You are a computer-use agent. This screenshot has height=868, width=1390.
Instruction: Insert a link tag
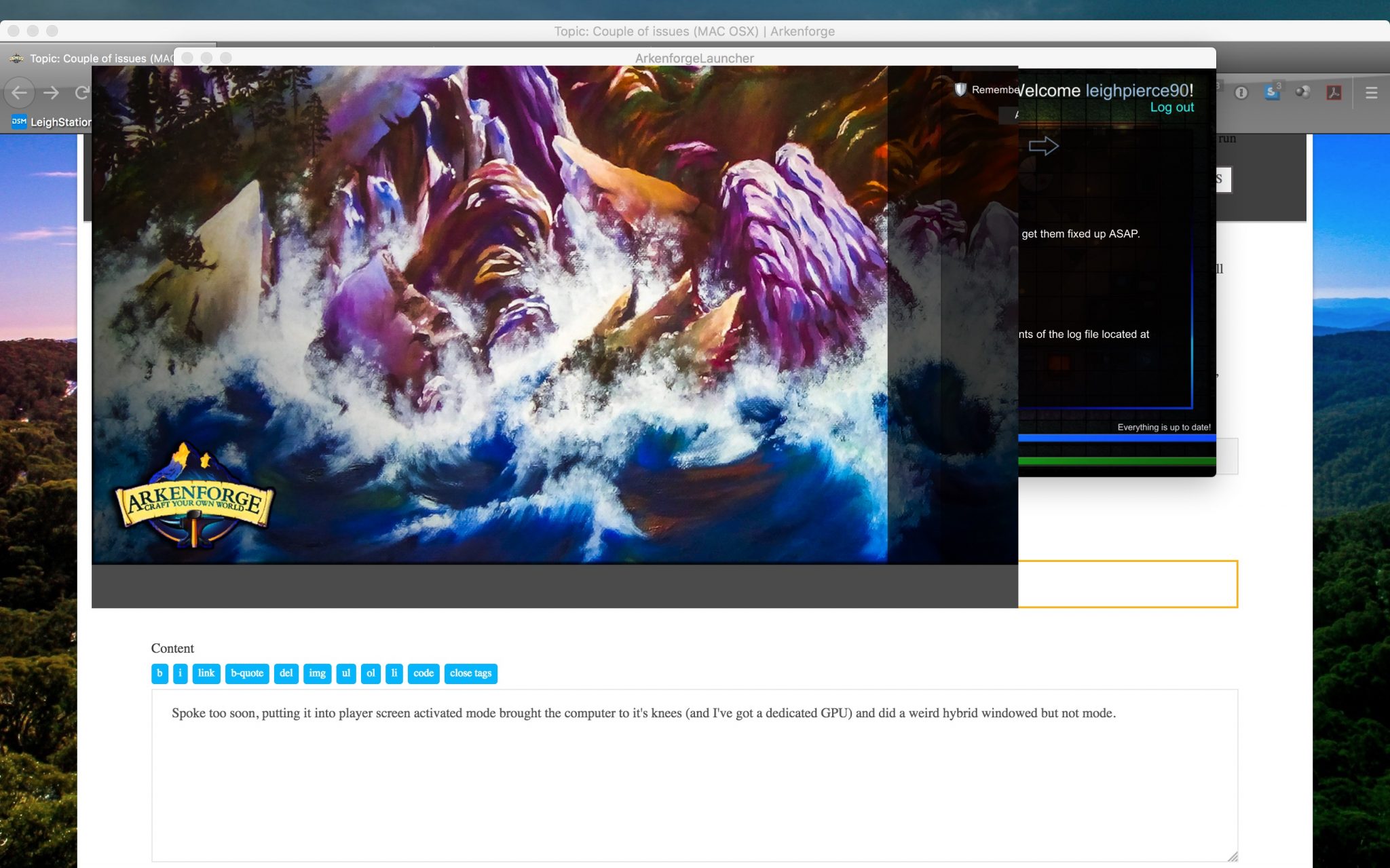tap(206, 673)
